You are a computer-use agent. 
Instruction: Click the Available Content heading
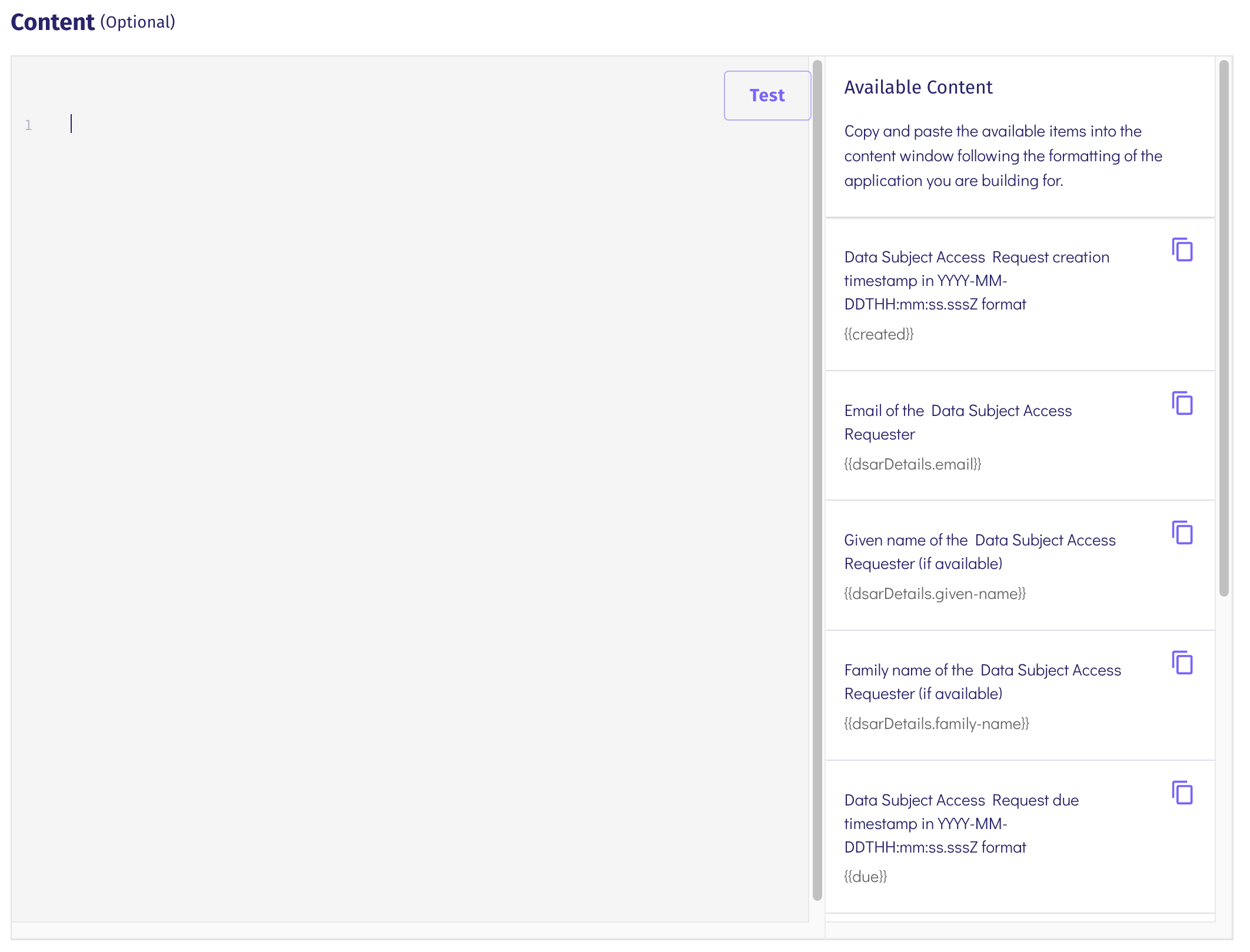918,87
